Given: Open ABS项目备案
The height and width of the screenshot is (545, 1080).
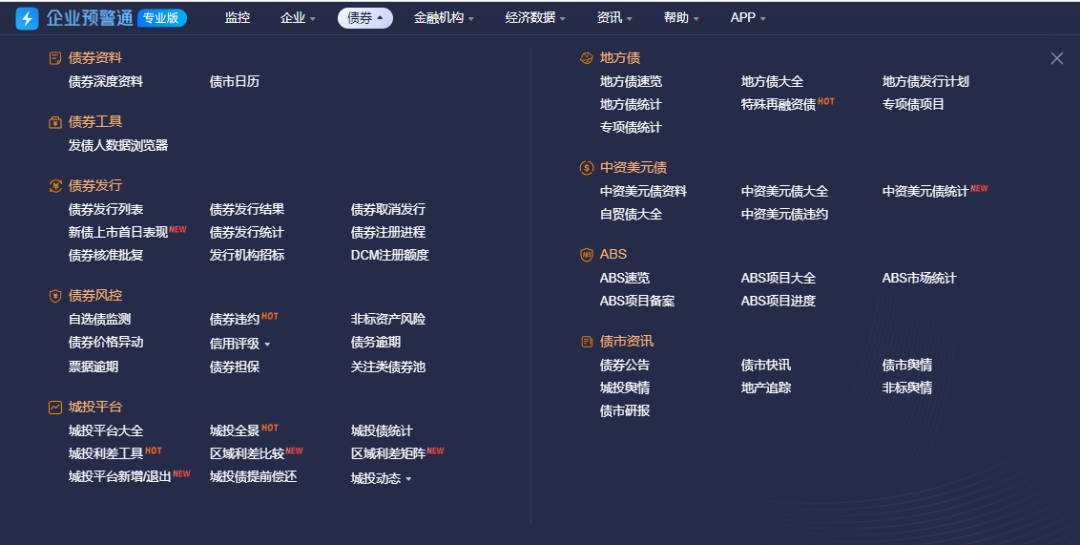Looking at the screenshot, I should (x=637, y=301).
